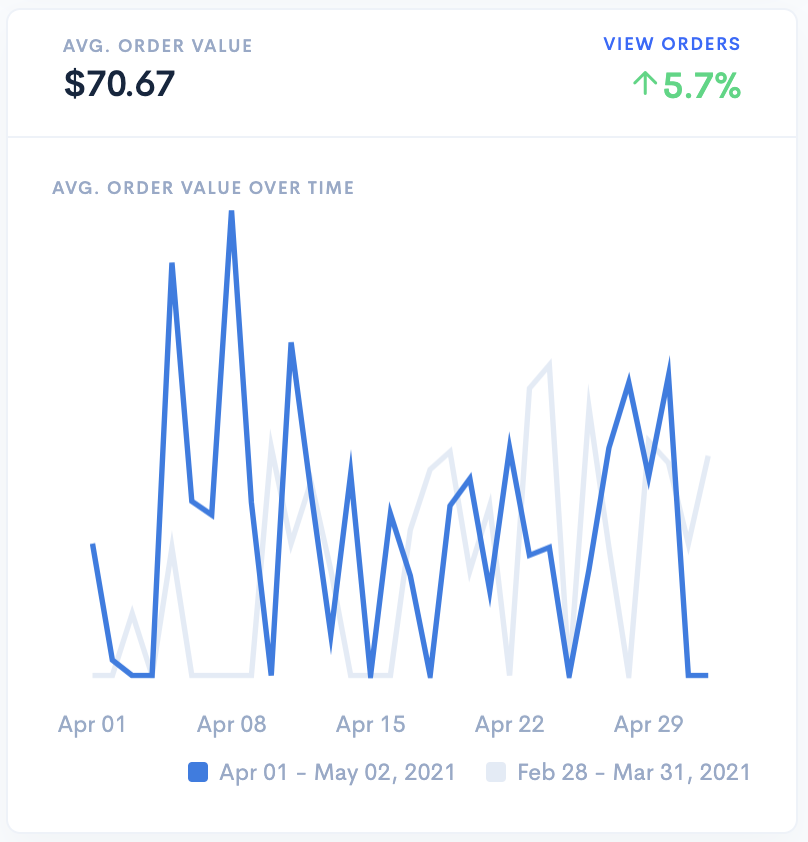Toggle the Apr 01 - May 02, 2021 legend label

click(337, 772)
